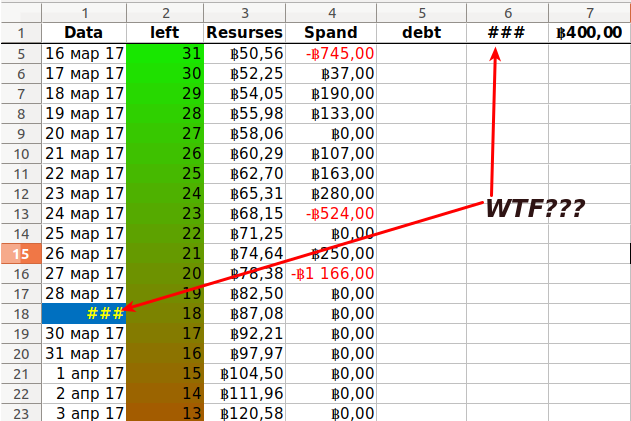Select column header 6
The image size is (631, 421).
[x=507, y=13]
